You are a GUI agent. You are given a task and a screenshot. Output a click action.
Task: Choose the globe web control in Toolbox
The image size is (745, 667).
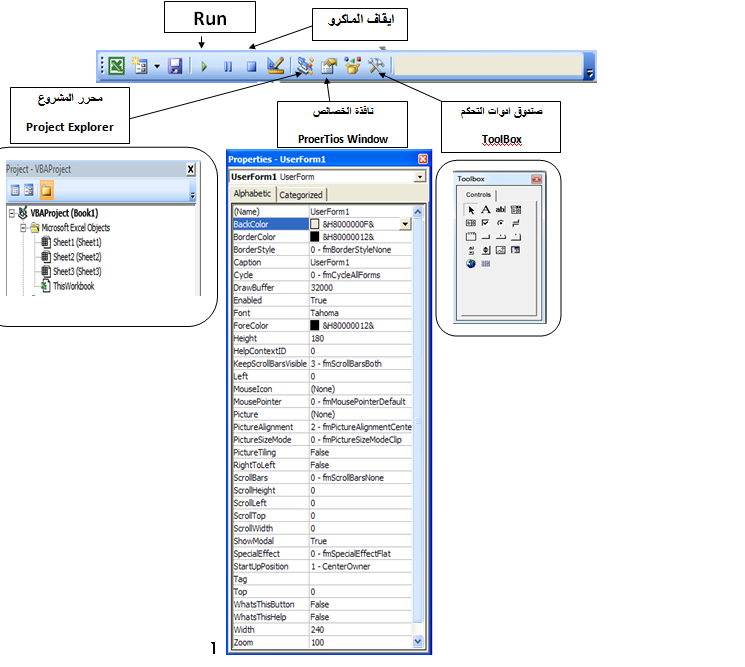click(471, 264)
